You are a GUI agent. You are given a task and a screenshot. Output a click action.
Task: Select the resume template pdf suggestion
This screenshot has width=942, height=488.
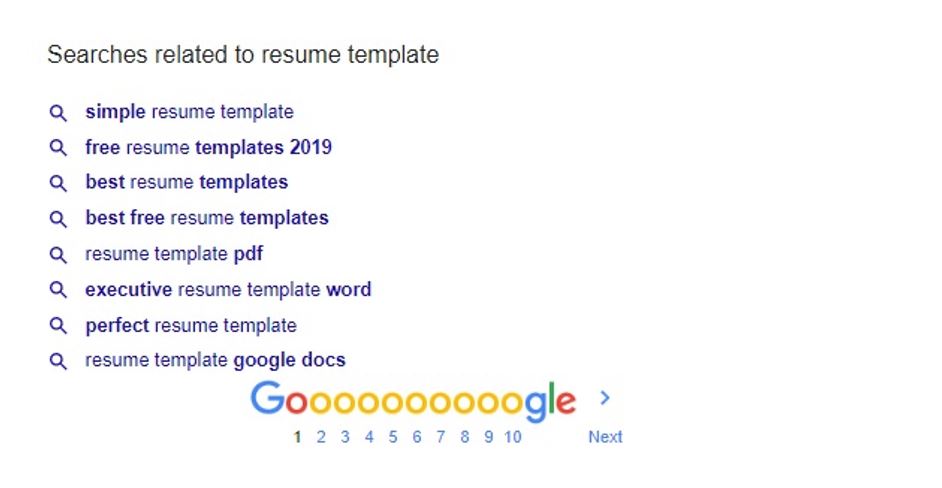[174, 254]
